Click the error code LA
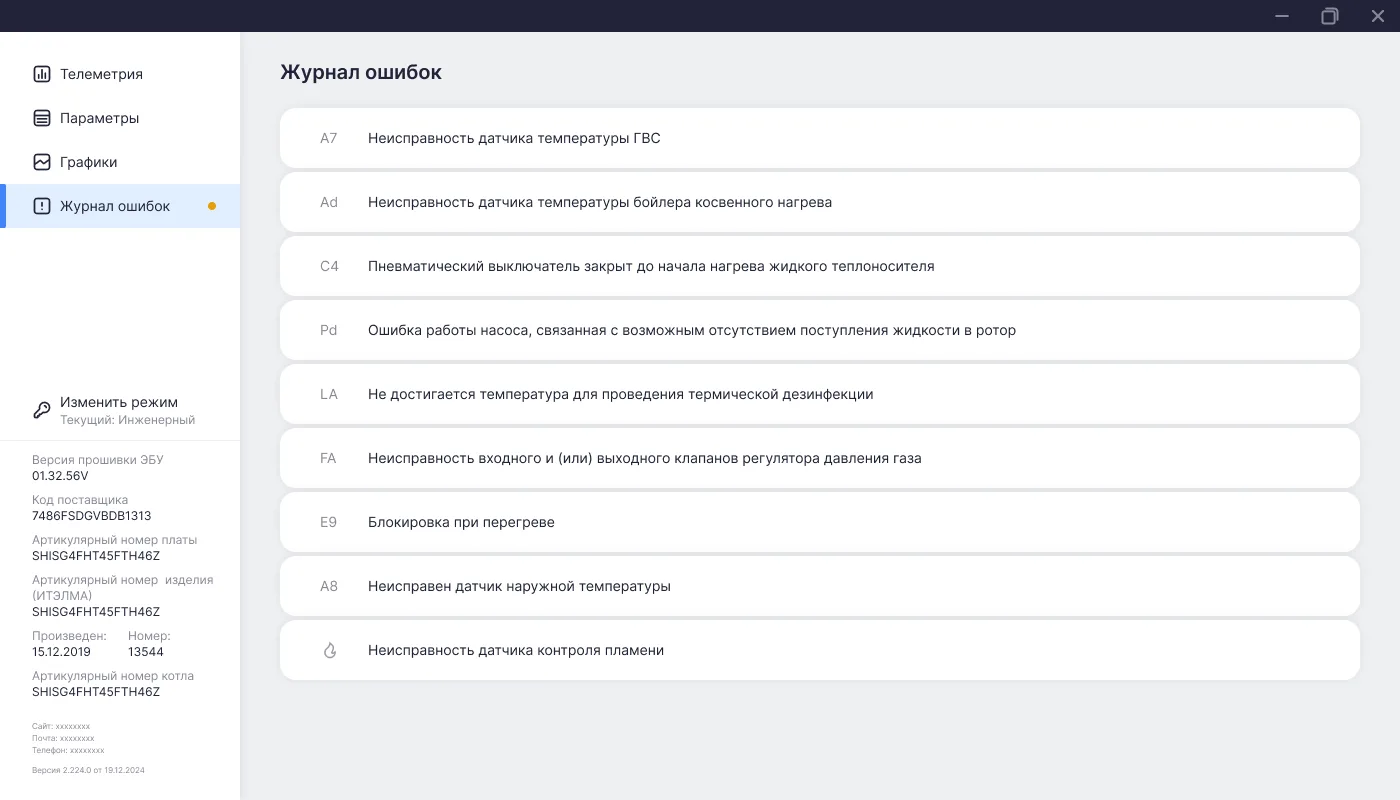The width and height of the screenshot is (1400, 800). click(x=329, y=394)
